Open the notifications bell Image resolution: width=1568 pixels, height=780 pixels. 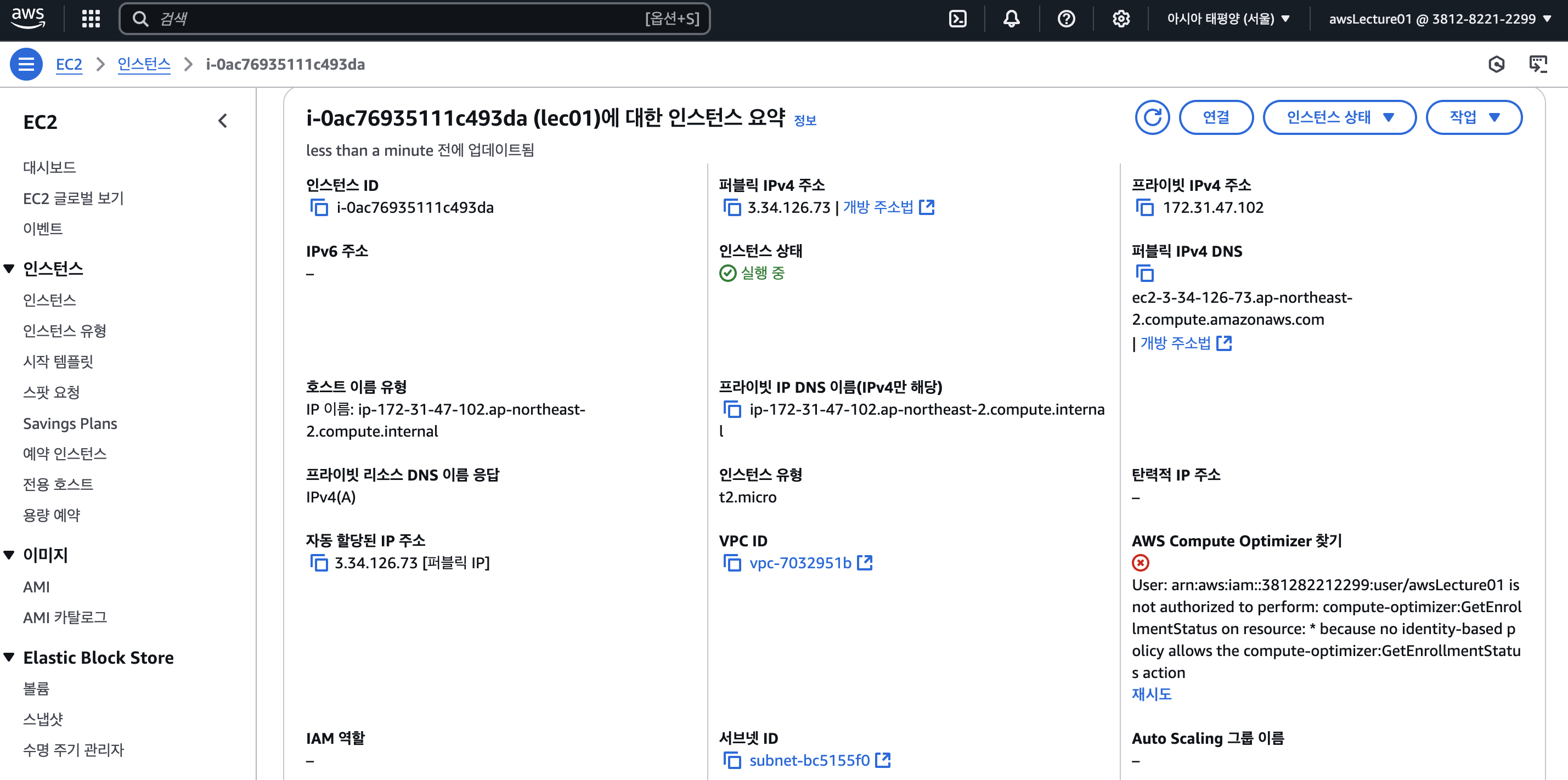[x=1012, y=19]
